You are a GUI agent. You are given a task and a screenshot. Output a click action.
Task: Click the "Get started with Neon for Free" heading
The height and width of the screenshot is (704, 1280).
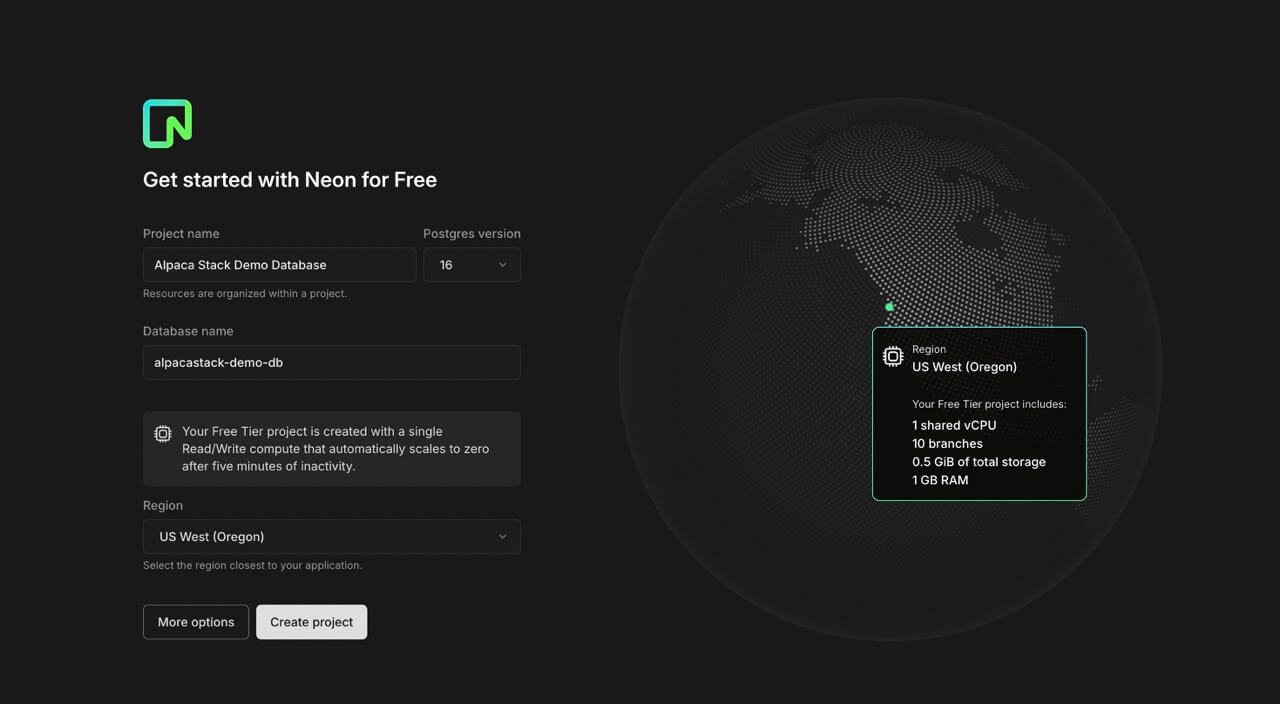290,180
